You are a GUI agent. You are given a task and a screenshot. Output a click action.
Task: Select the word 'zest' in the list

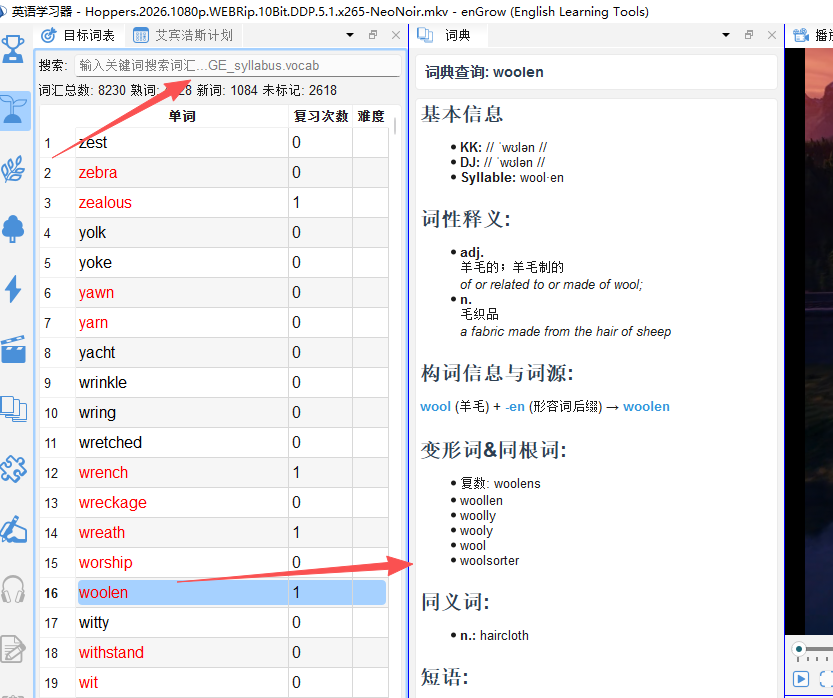(x=182, y=143)
